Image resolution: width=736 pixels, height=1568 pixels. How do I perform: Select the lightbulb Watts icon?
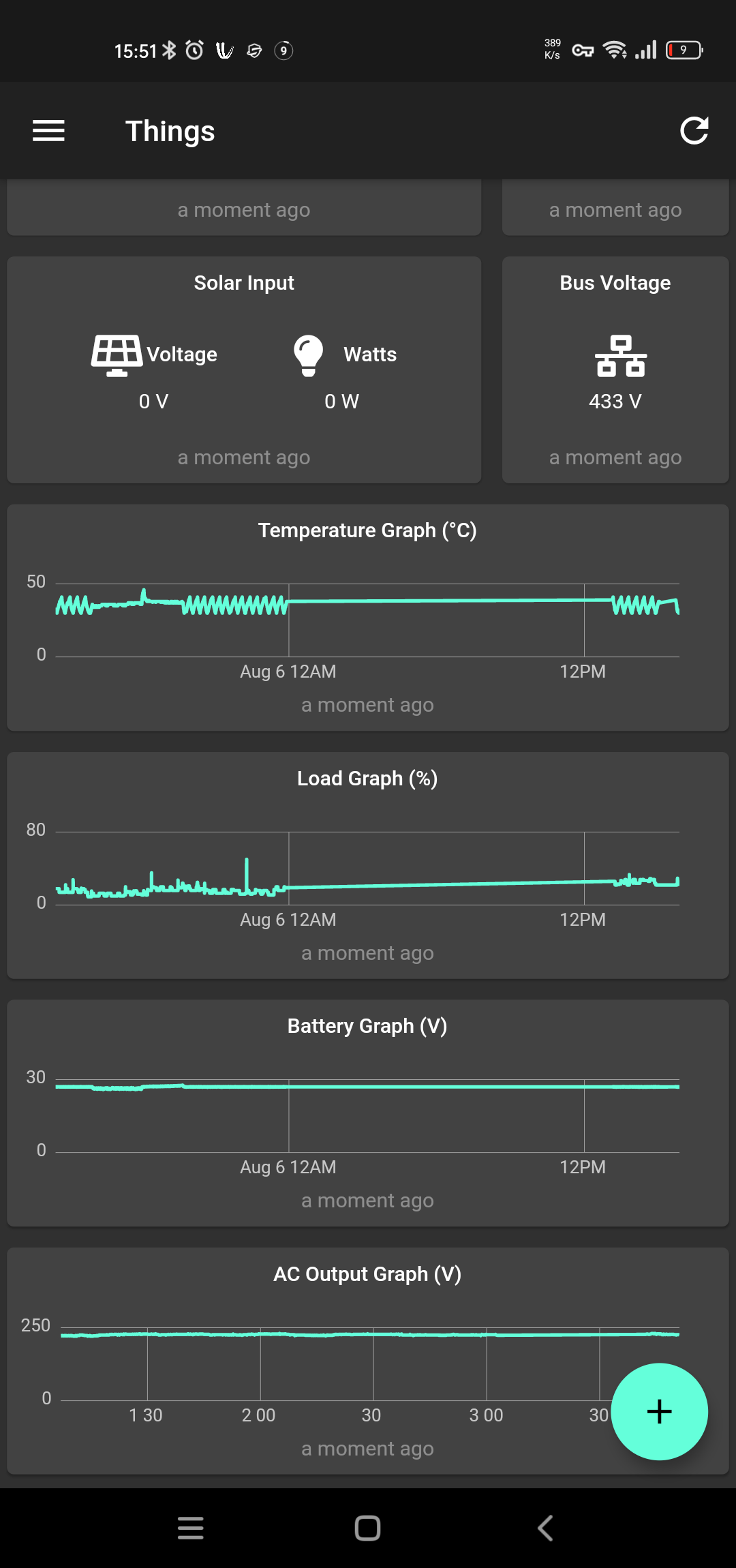(309, 354)
